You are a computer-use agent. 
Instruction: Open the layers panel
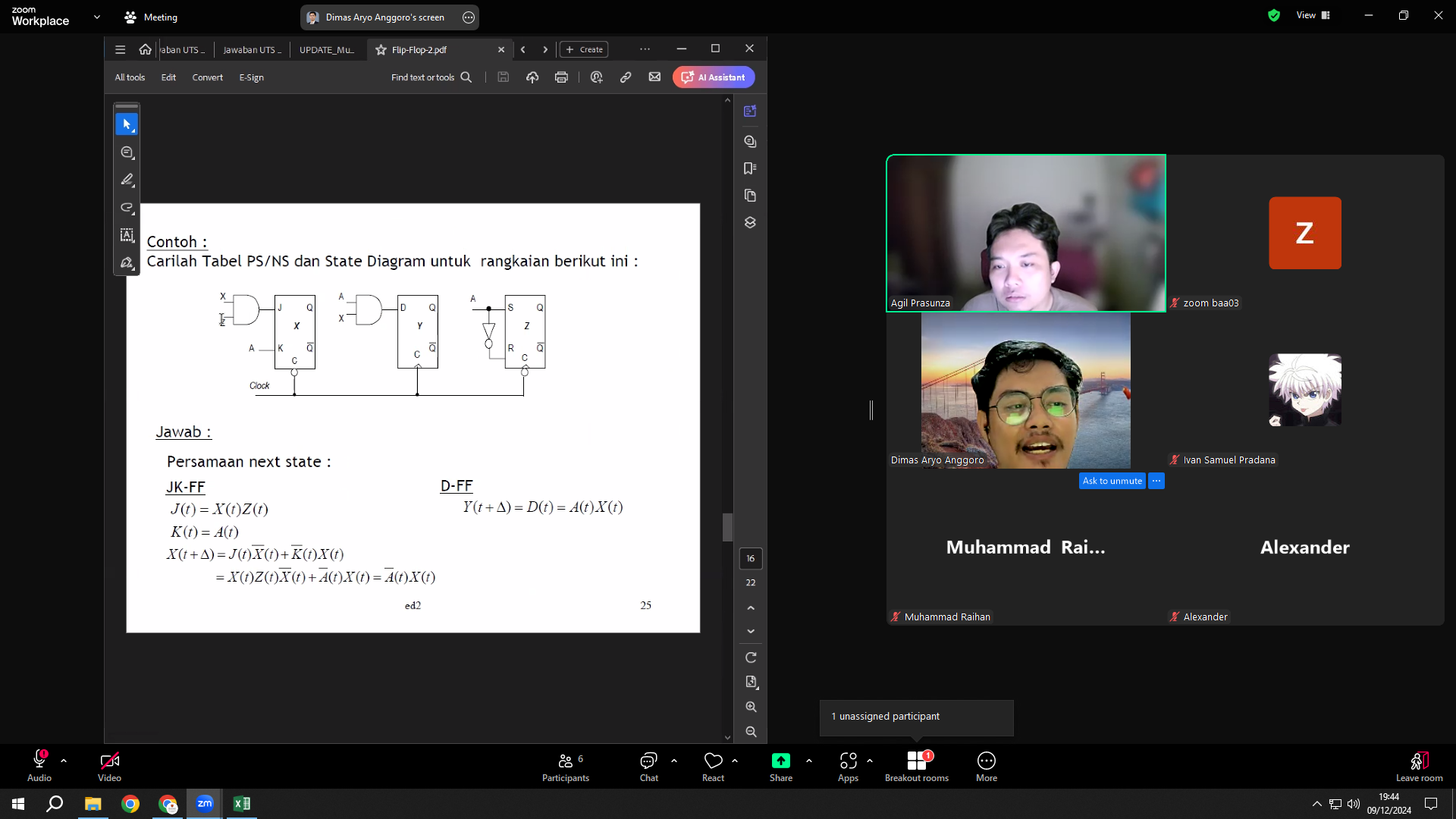[x=750, y=223]
